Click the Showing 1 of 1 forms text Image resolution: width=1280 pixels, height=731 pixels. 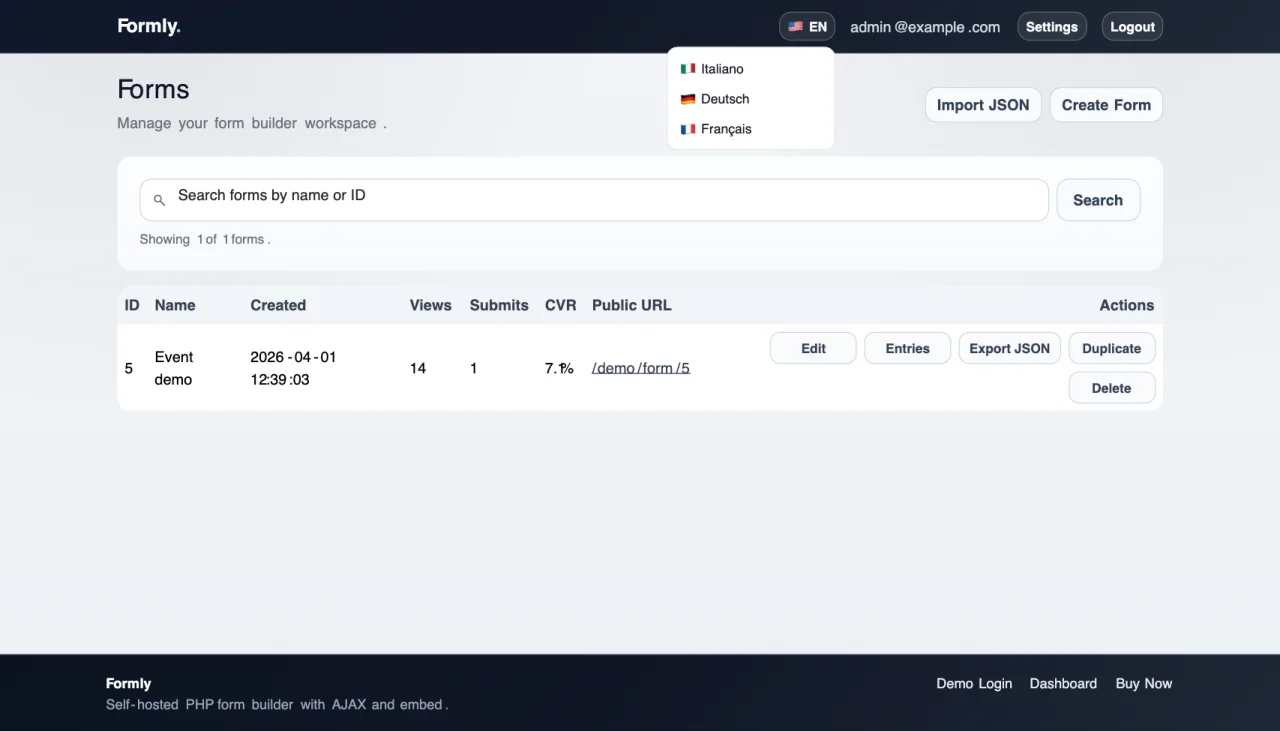(205, 239)
